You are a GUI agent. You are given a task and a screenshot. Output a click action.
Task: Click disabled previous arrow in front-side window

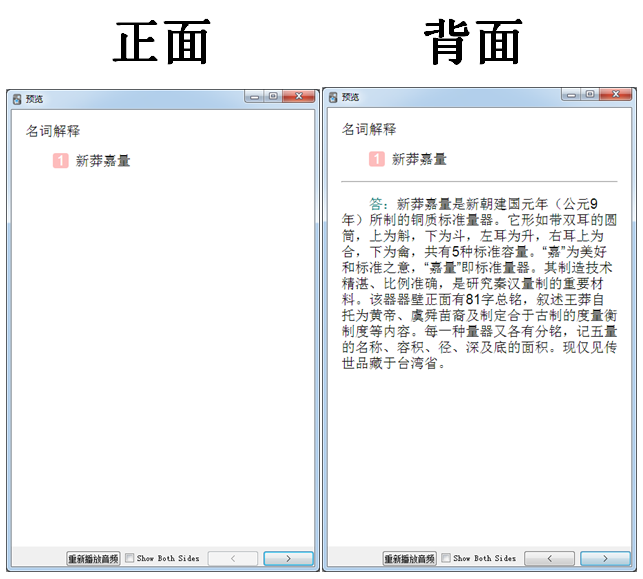pyautogui.click(x=233, y=558)
